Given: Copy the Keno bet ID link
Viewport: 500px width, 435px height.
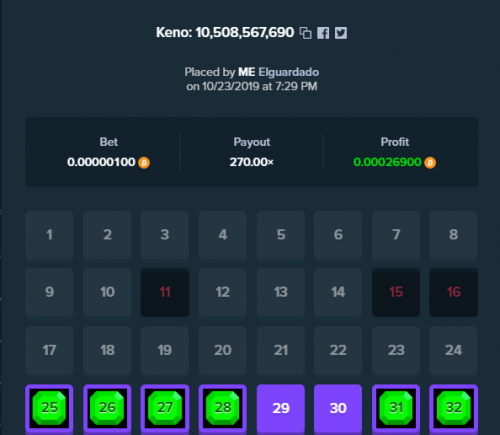Looking at the screenshot, I should tap(305, 33).
